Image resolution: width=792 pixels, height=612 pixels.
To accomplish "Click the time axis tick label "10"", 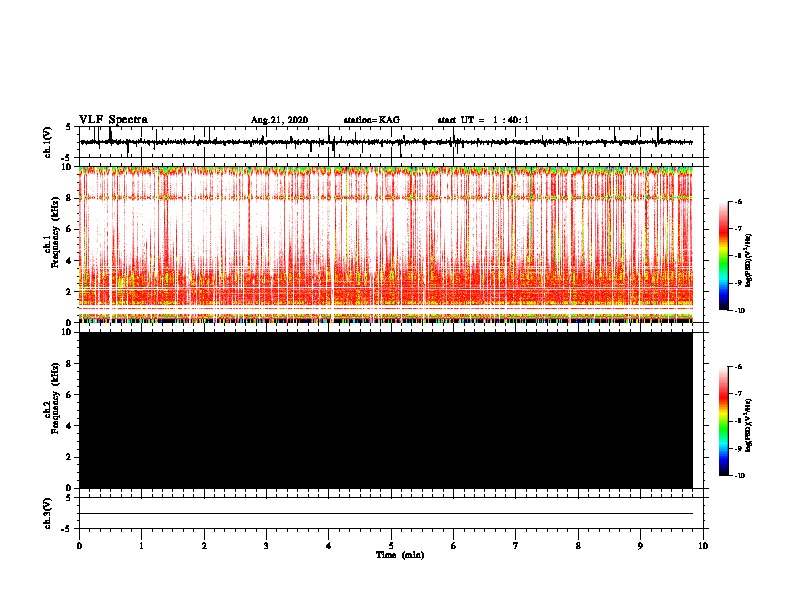I will point(703,546).
